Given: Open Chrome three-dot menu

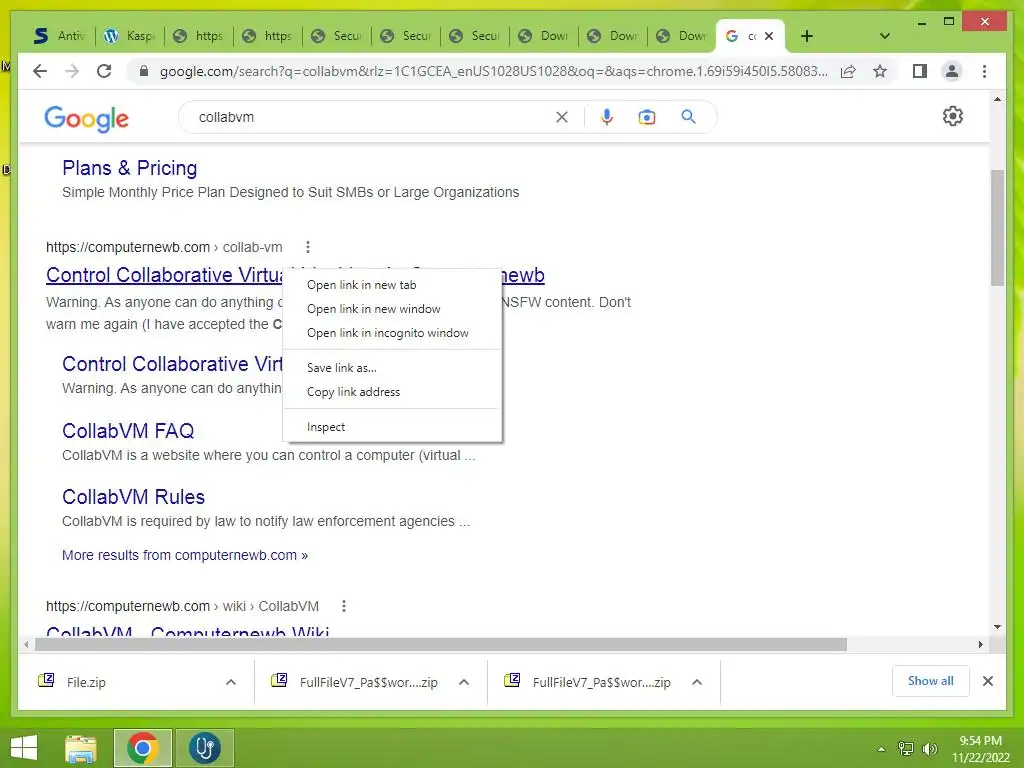Looking at the screenshot, I should point(984,71).
